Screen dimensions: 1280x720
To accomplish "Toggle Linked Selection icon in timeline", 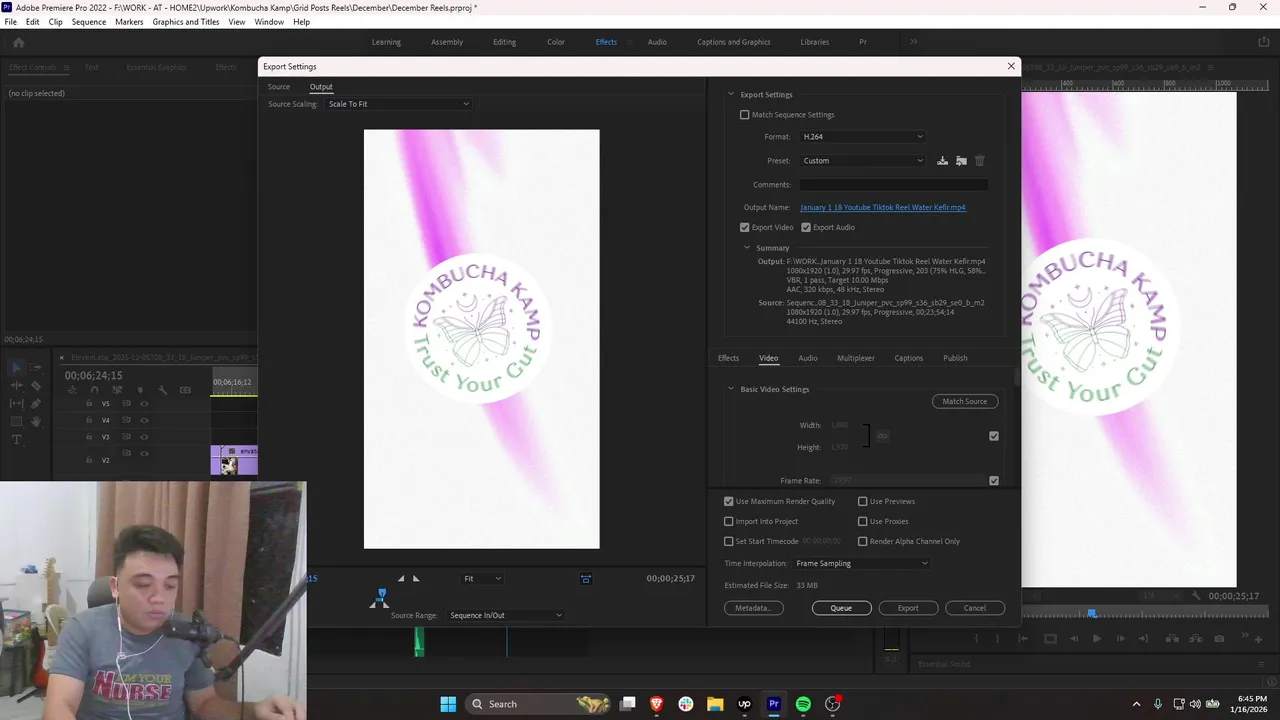I will tap(117, 390).
